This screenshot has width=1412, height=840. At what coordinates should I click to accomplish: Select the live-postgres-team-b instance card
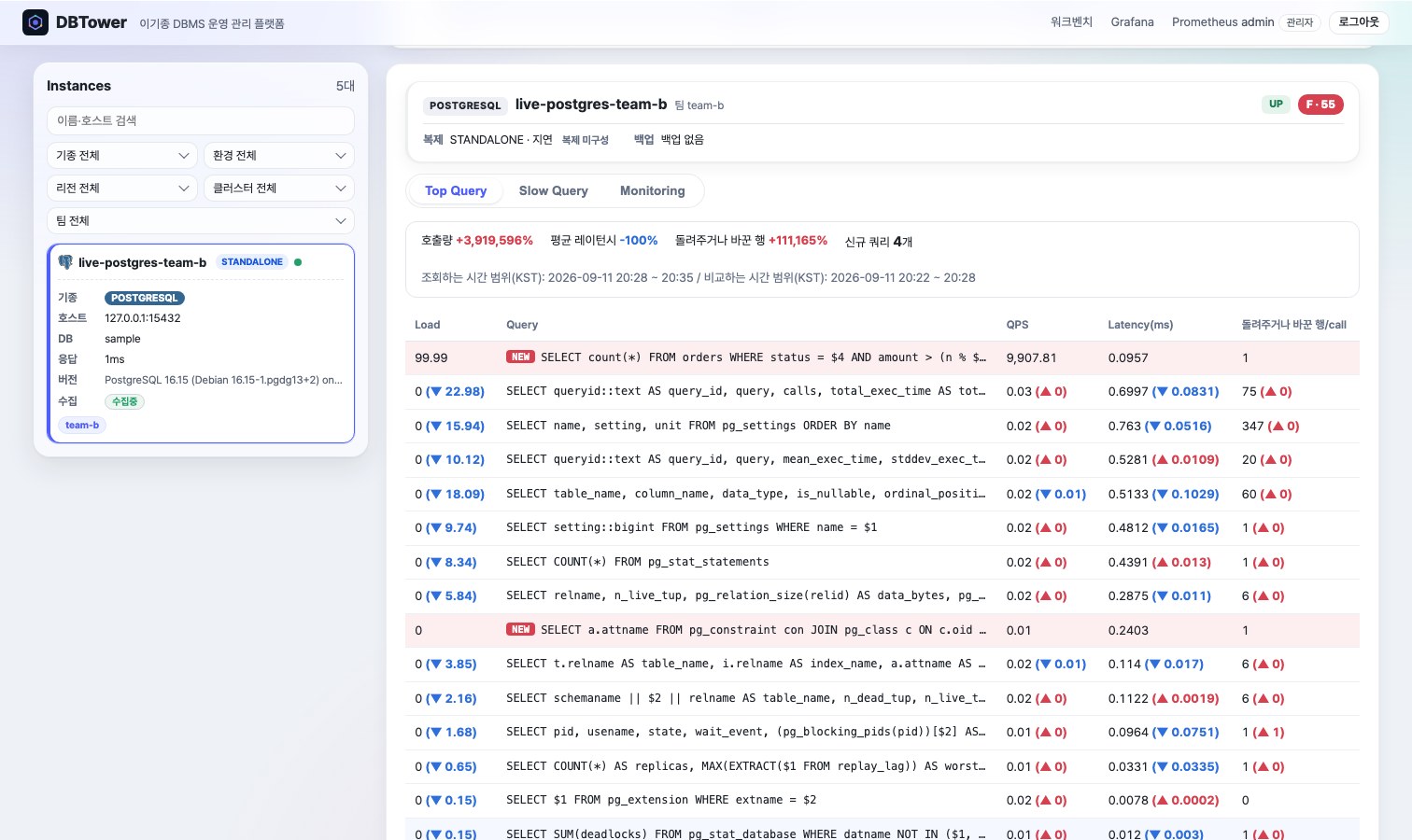[x=201, y=343]
